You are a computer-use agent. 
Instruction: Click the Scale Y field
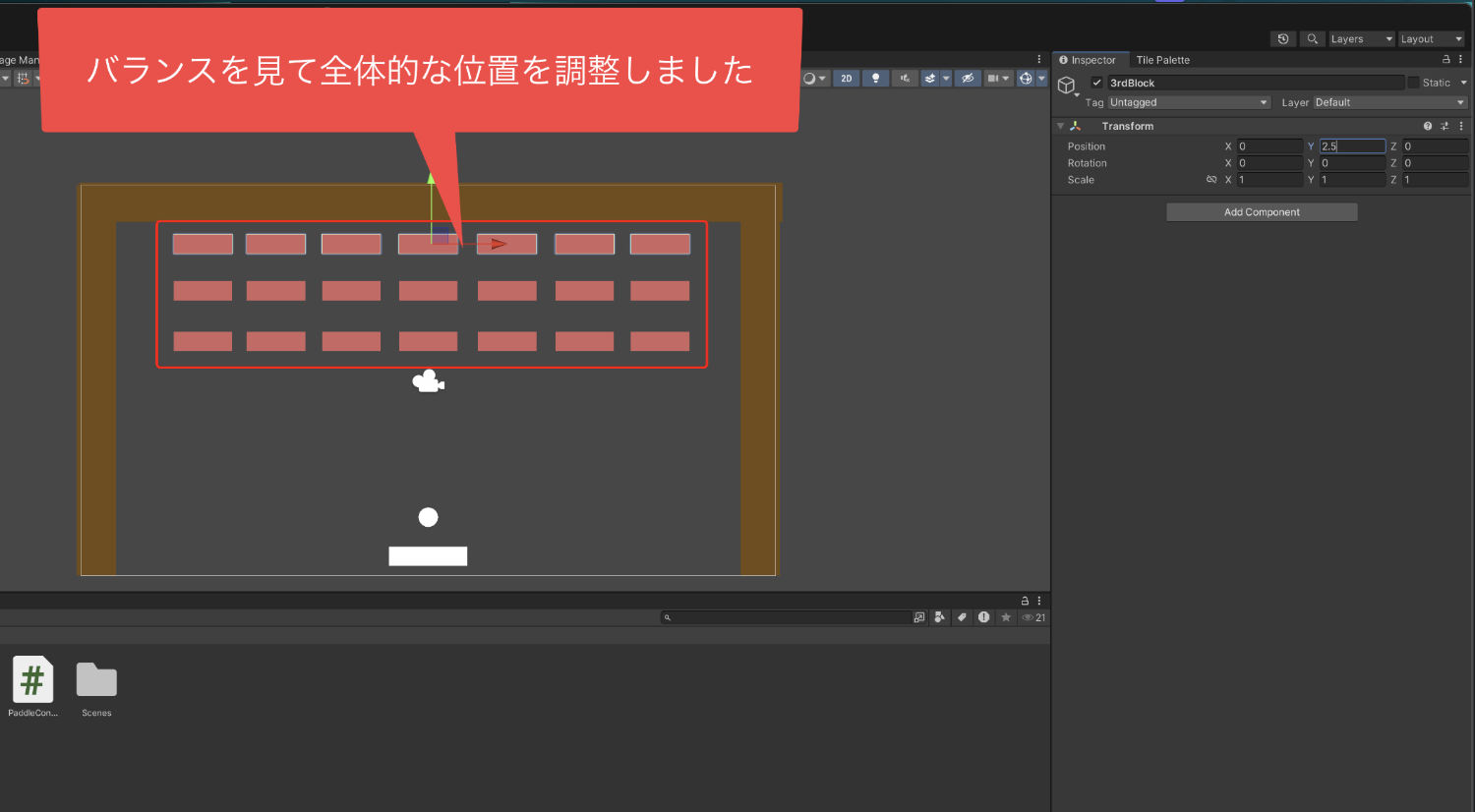(1352, 180)
